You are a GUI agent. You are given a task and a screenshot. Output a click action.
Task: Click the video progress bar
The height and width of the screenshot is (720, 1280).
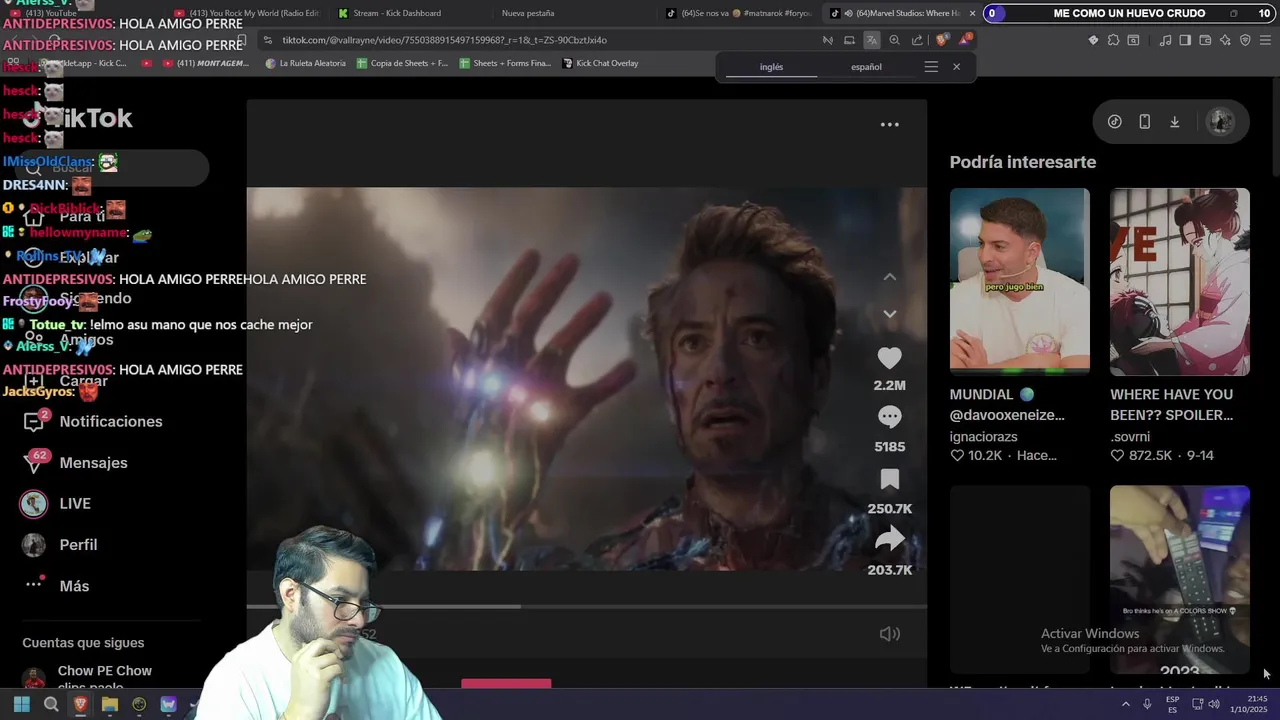586,606
